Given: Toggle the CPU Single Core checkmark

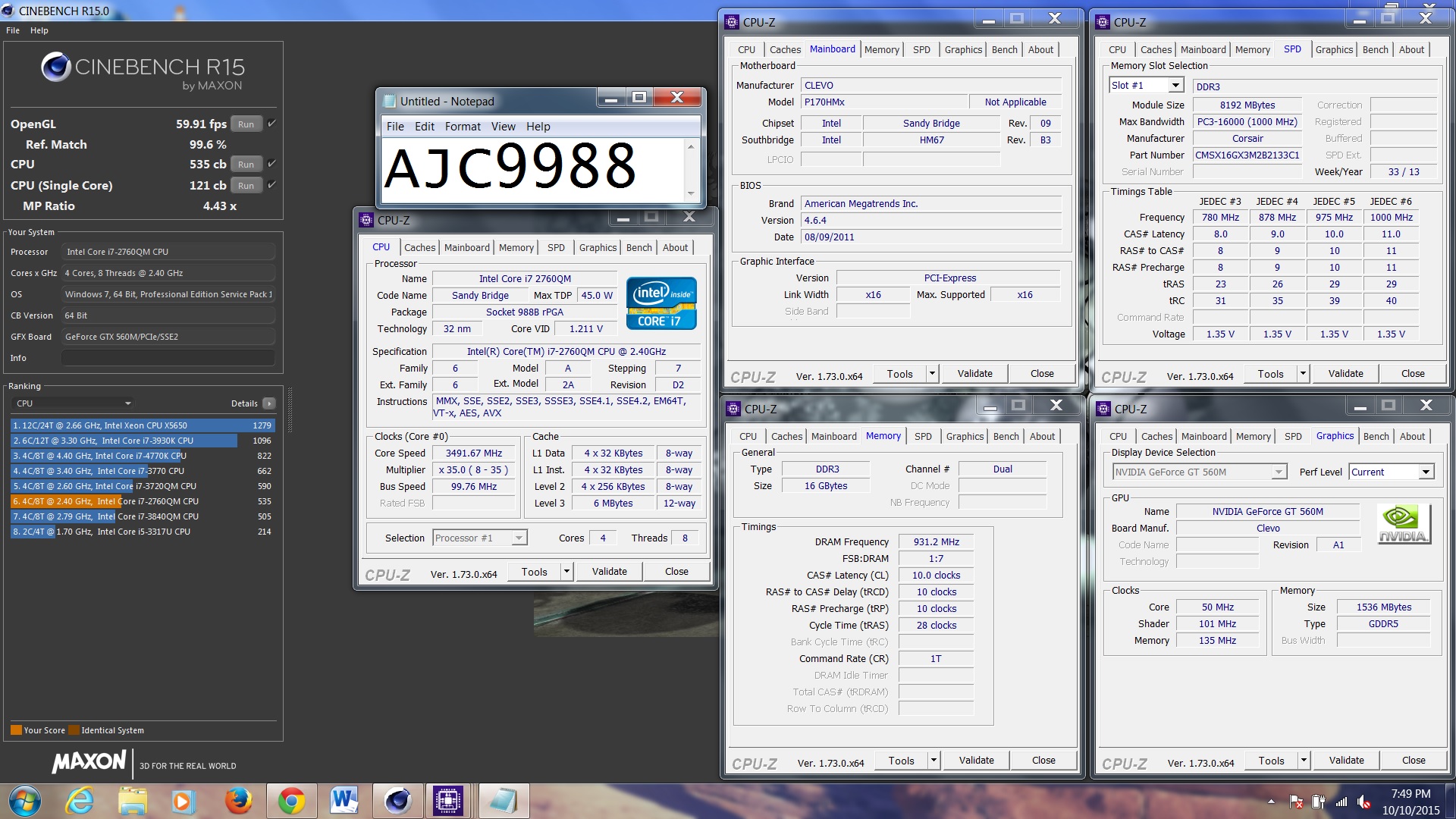Looking at the screenshot, I should [x=271, y=185].
